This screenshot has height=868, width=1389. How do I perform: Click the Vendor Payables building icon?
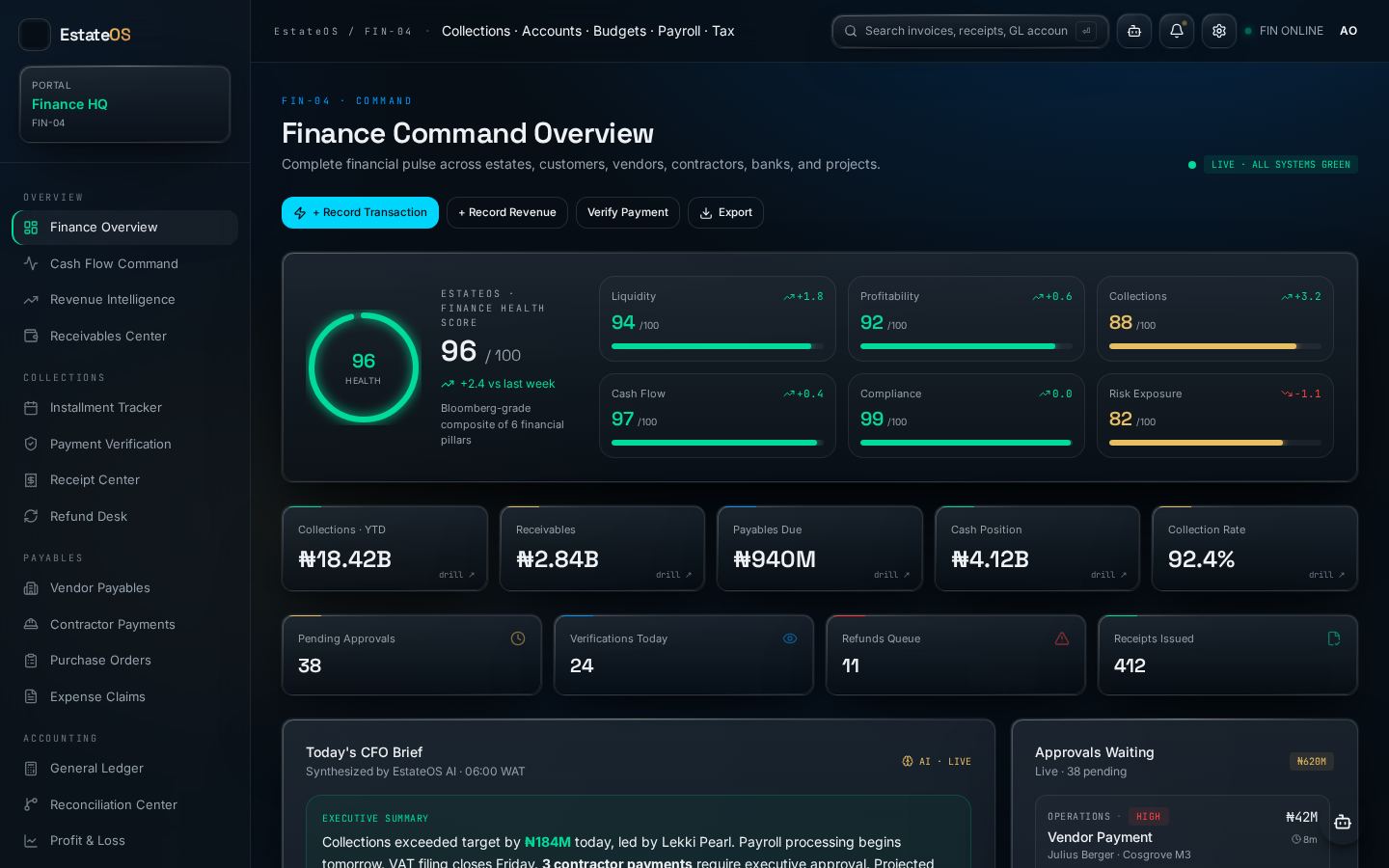pos(31,588)
